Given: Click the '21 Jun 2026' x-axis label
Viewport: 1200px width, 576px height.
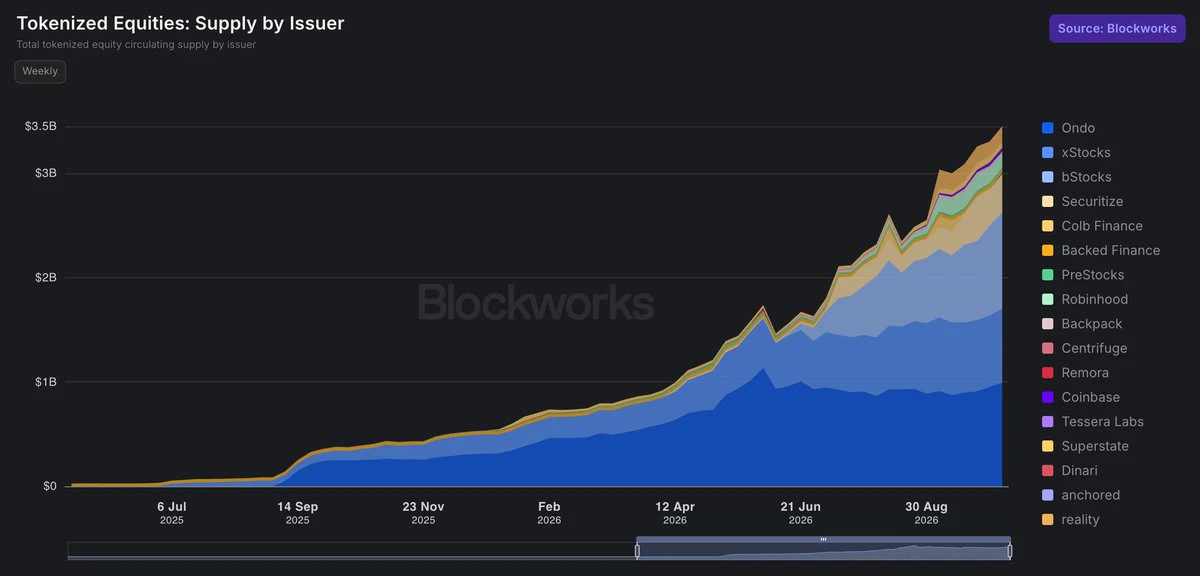Looking at the screenshot, I should pos(801,513).
